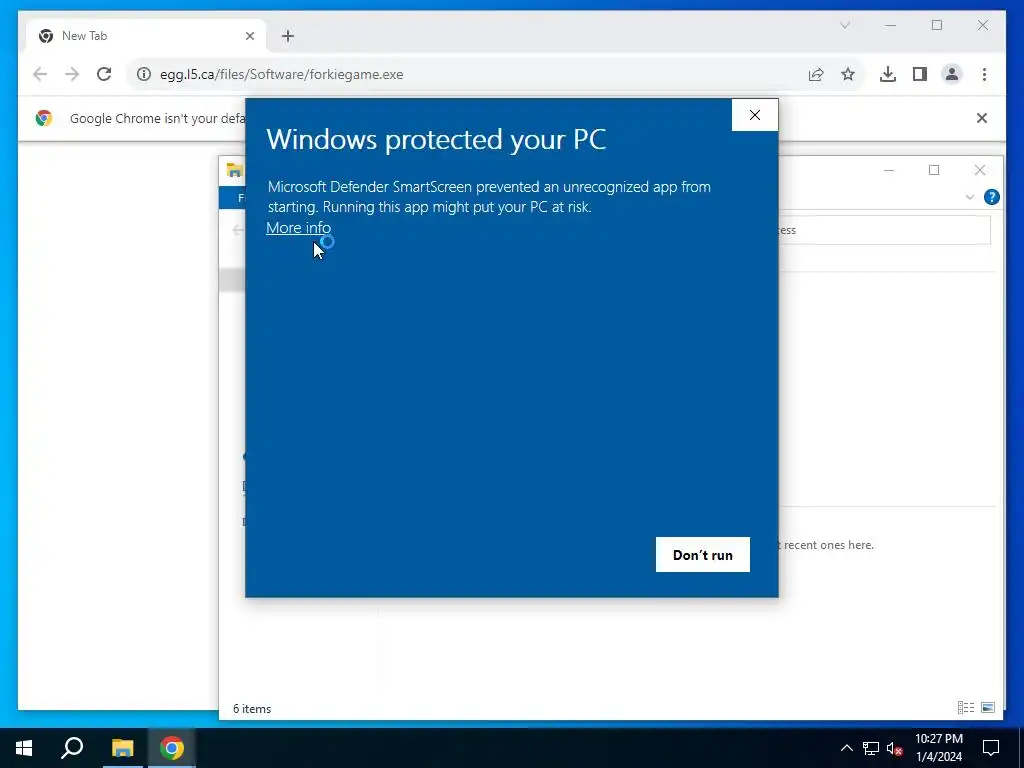Toggle Chrome side panel
1024x768 pixels.
(920, 74)
